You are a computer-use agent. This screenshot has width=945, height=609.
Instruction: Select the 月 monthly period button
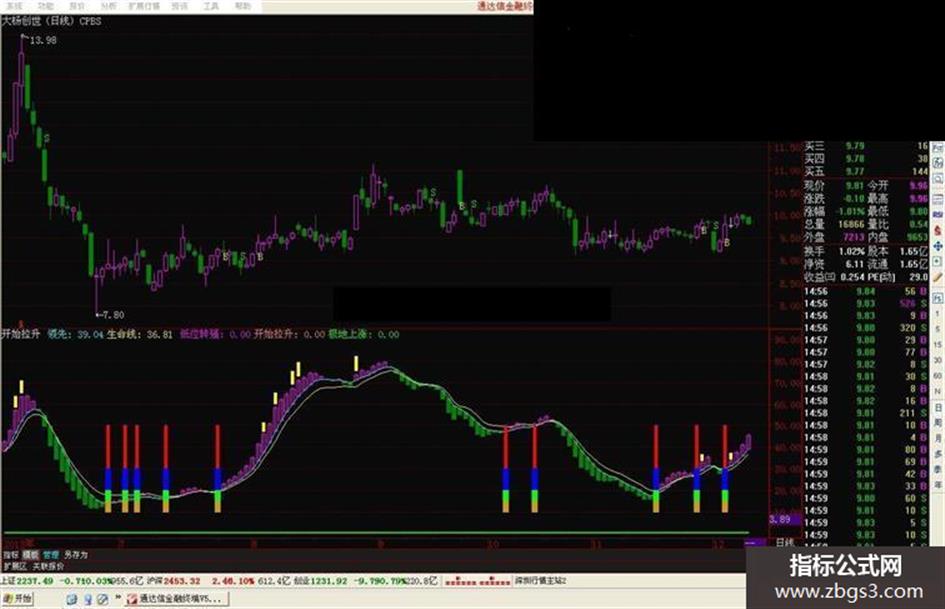click(938, 438)
